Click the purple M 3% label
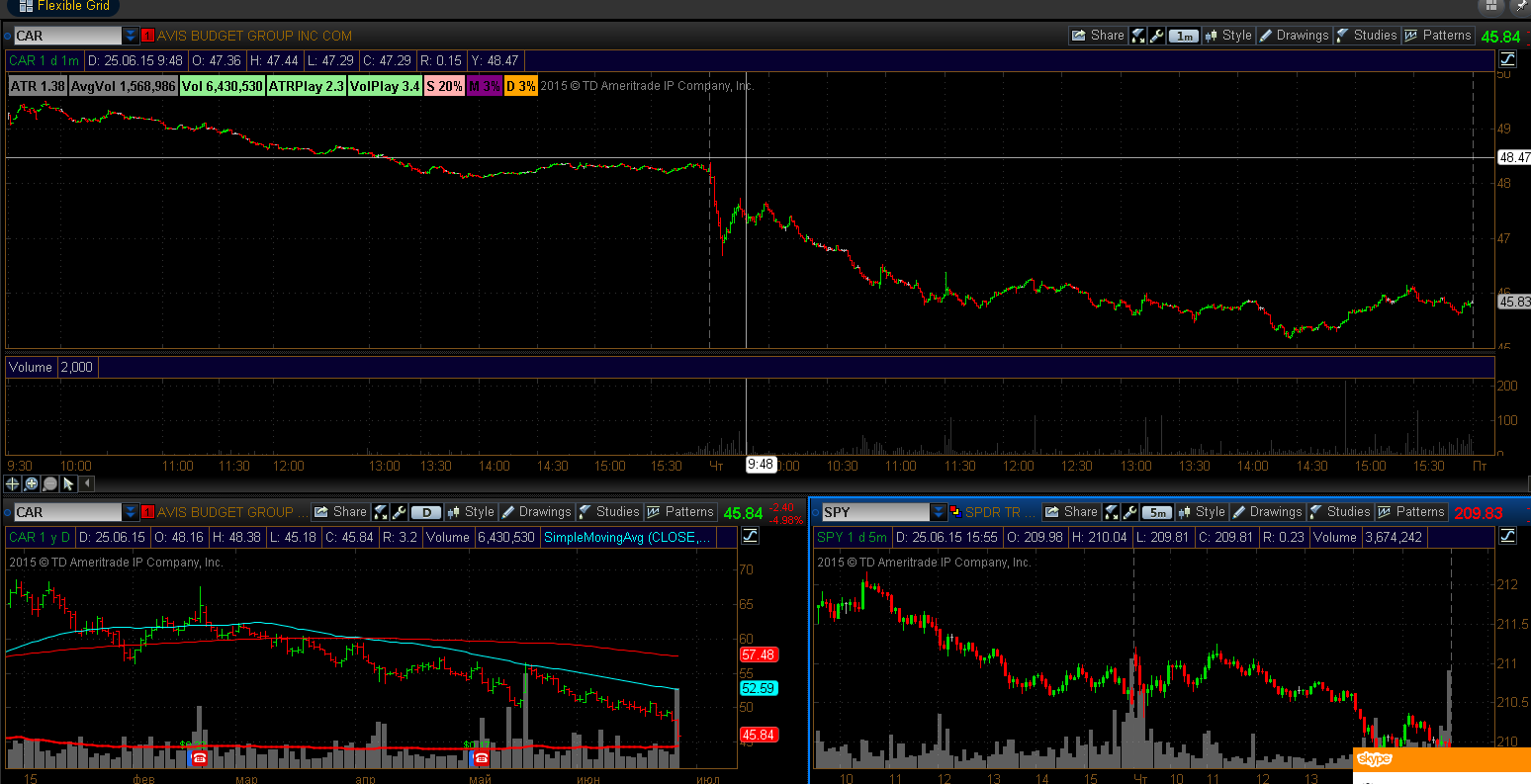Viewport: 1531px width, 784px height. click(x=485, y=86)
